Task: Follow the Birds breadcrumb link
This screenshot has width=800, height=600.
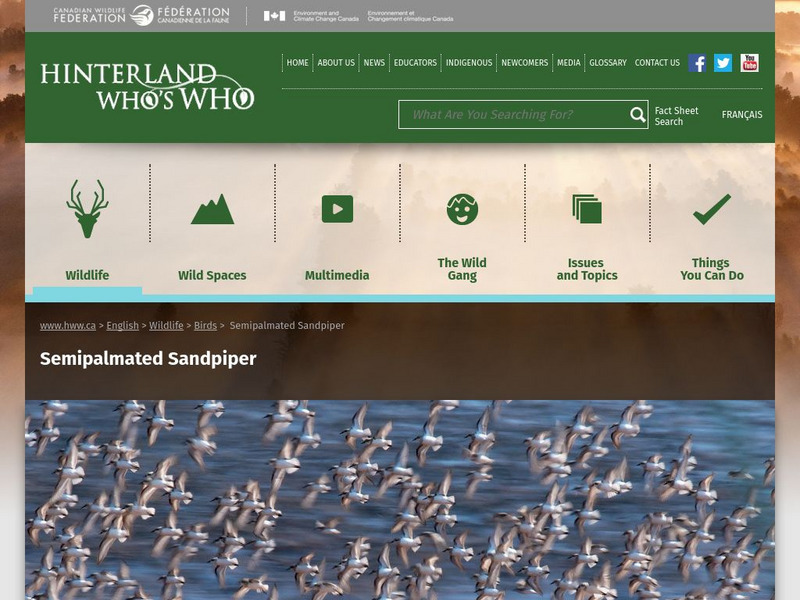Action: point(205,326)
